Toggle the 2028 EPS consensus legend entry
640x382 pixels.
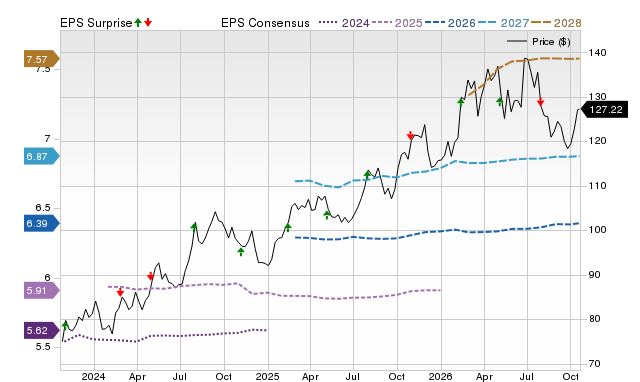pos(556,23)
